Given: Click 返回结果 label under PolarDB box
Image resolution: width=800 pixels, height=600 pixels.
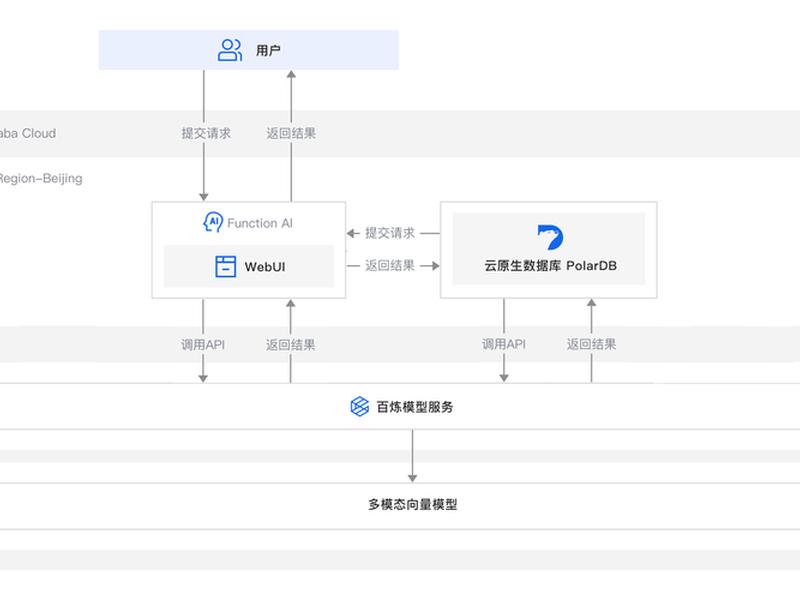Looking at the screenshot, I should 591,344.
